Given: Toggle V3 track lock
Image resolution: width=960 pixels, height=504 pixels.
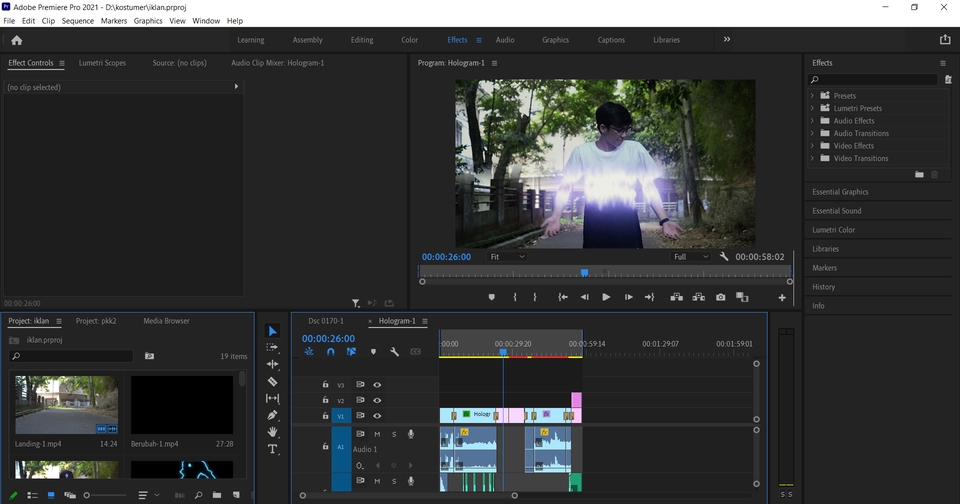Looking at the screenshot, I should click(325, 385).
